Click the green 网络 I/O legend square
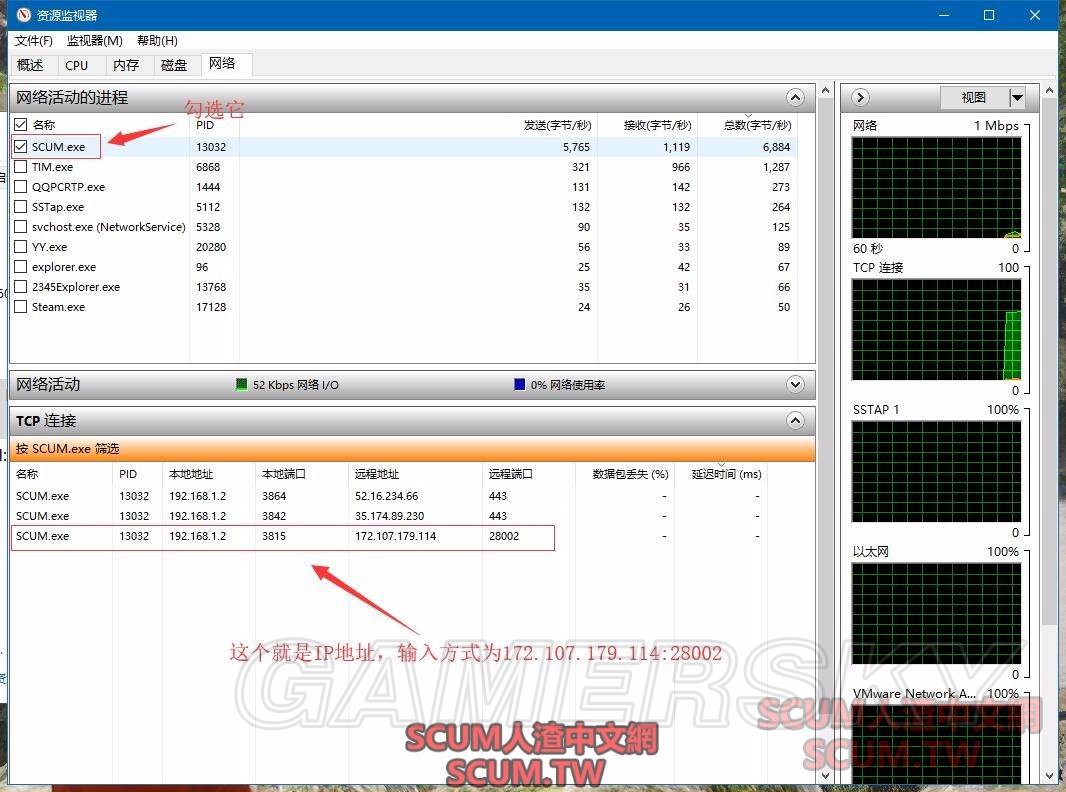 point(241,385)
